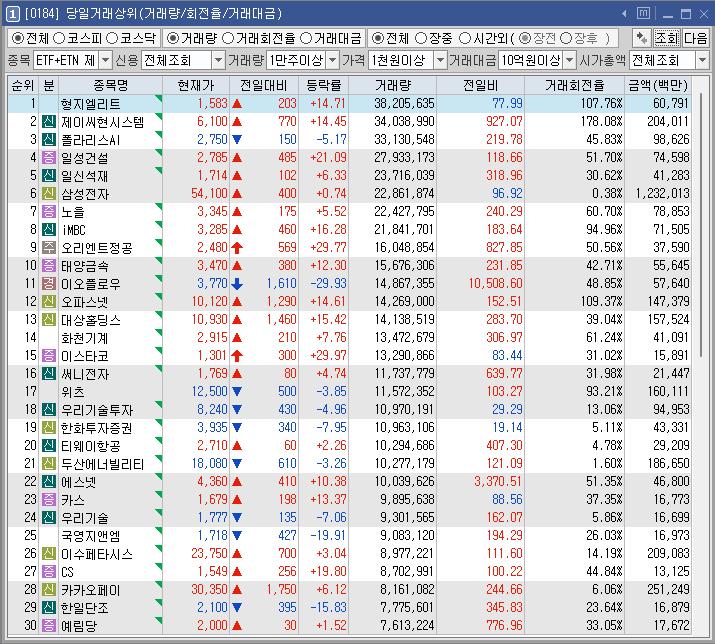Select the 형지엘리트 stock row

click(349, 104)
